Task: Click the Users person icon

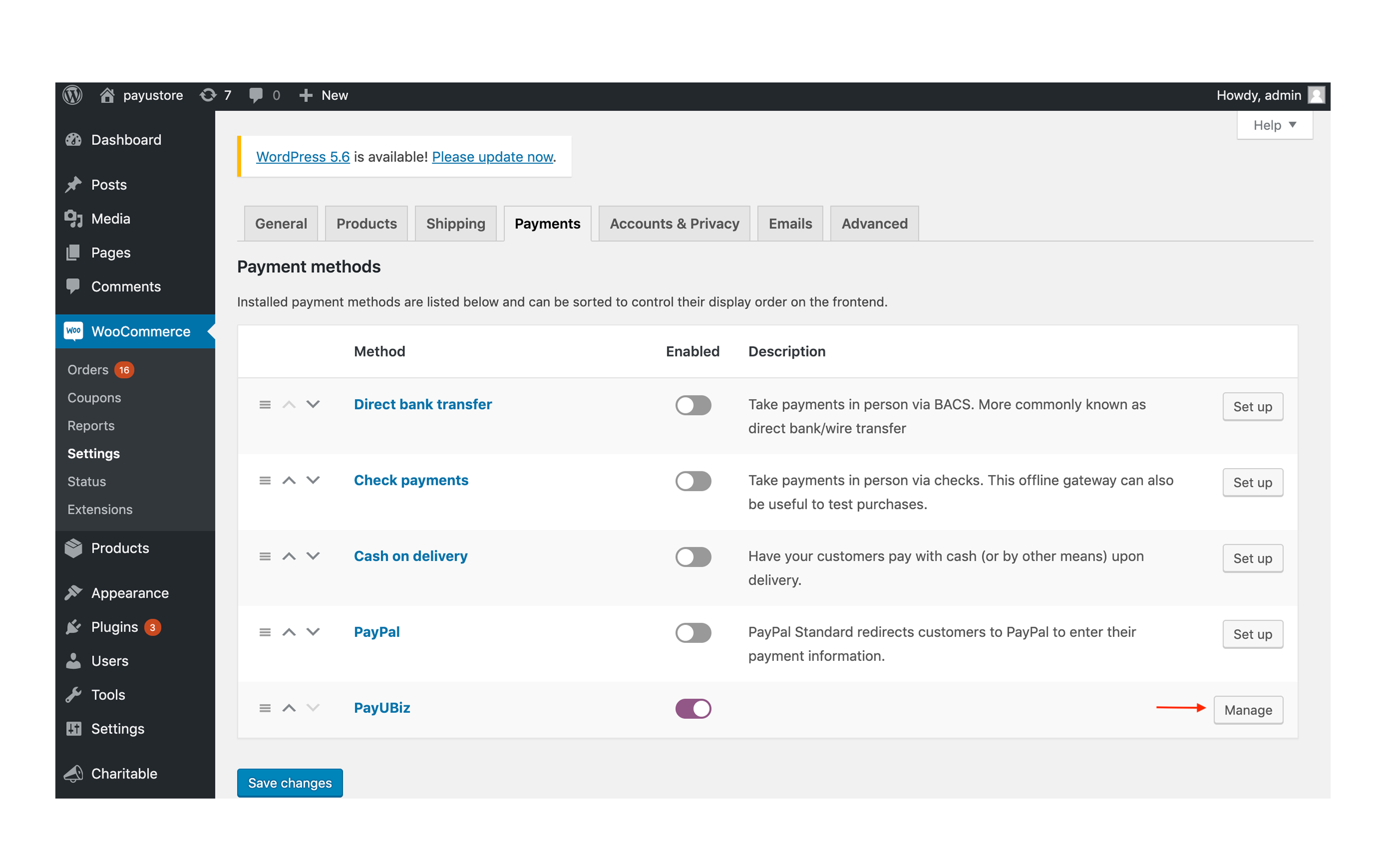Action: [73, 661]
